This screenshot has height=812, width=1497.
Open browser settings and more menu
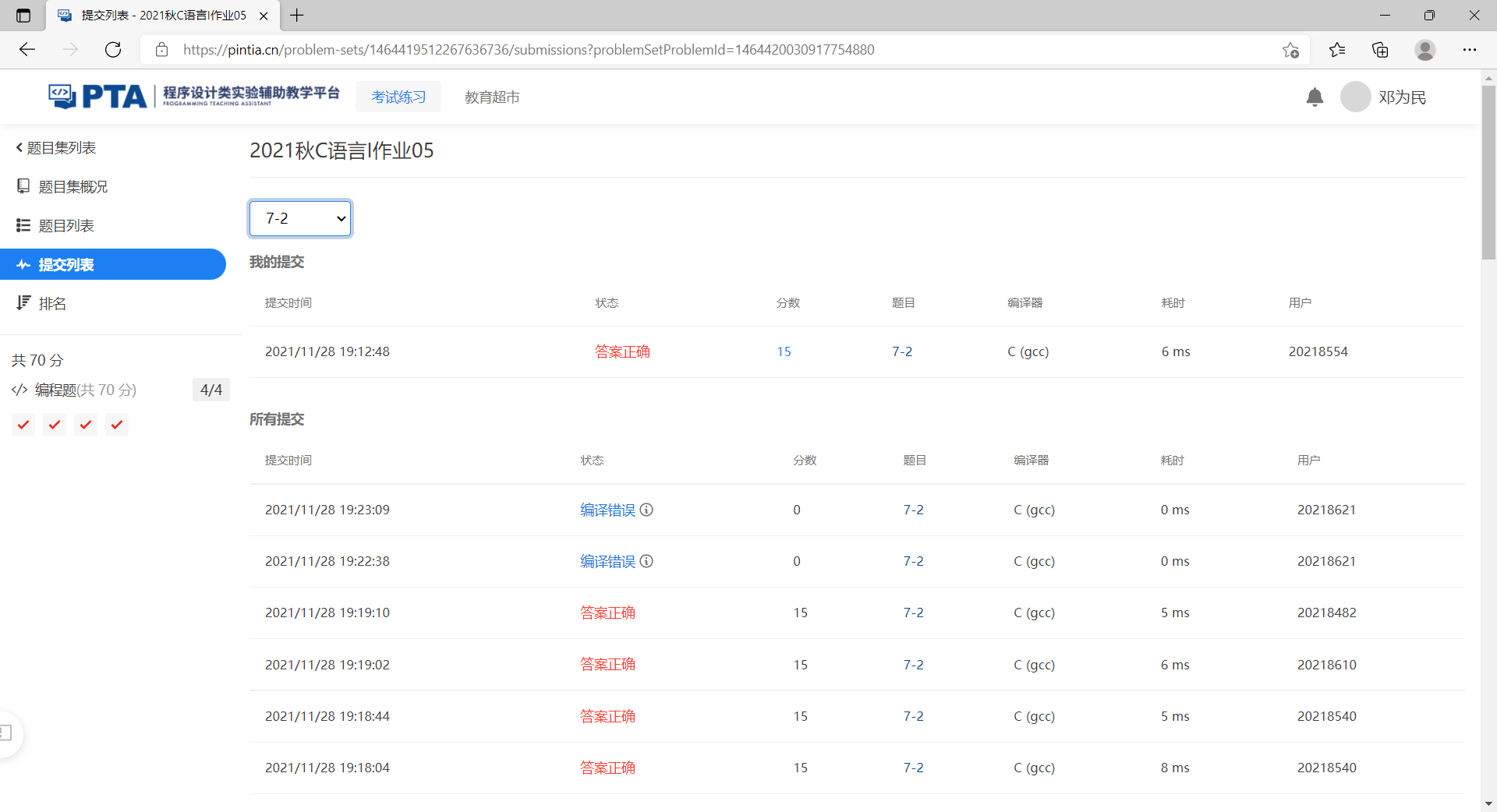pyautogui.click(x=1470, y=50)
